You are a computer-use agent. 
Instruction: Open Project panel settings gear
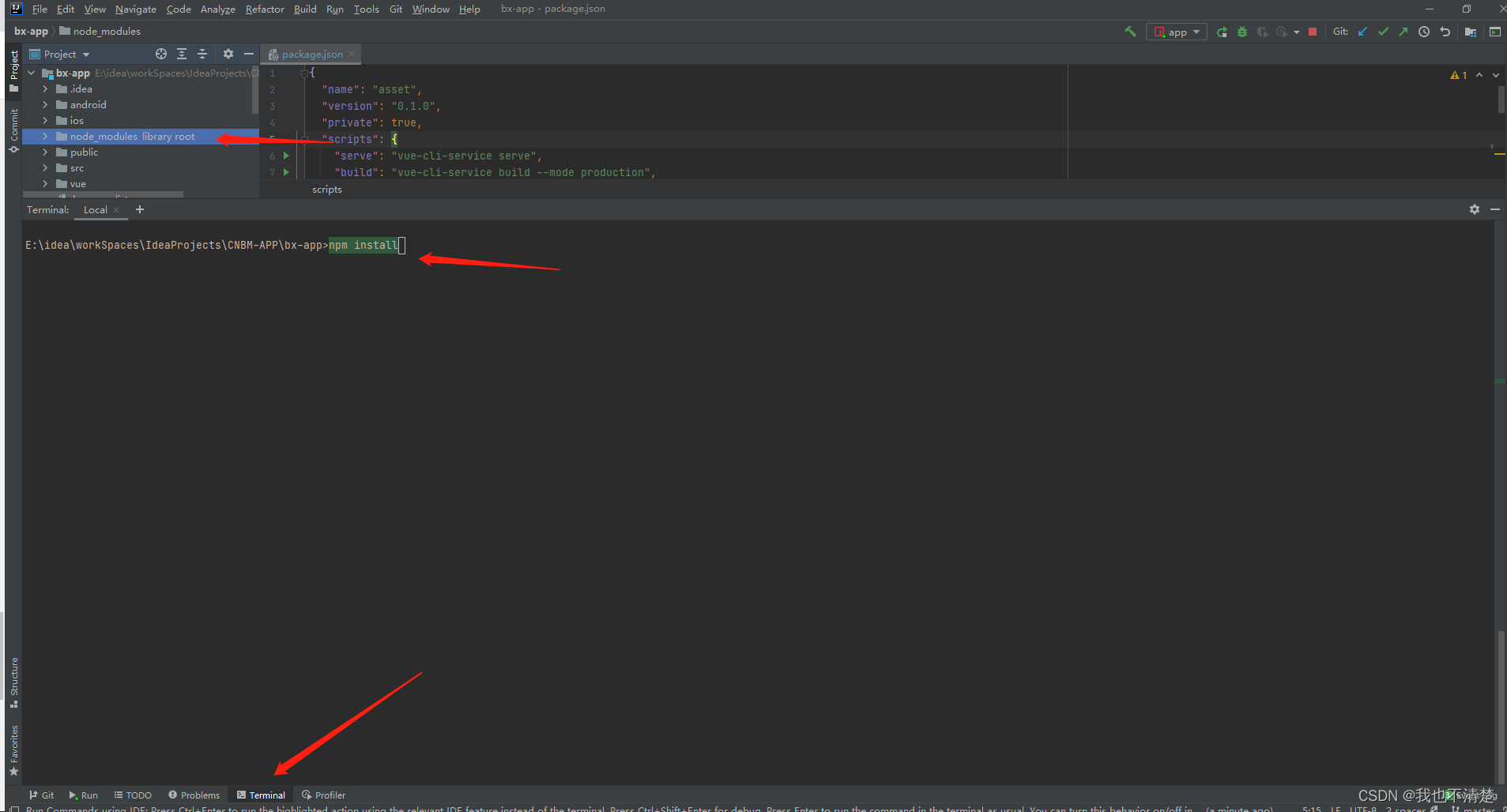pos(228,54)
